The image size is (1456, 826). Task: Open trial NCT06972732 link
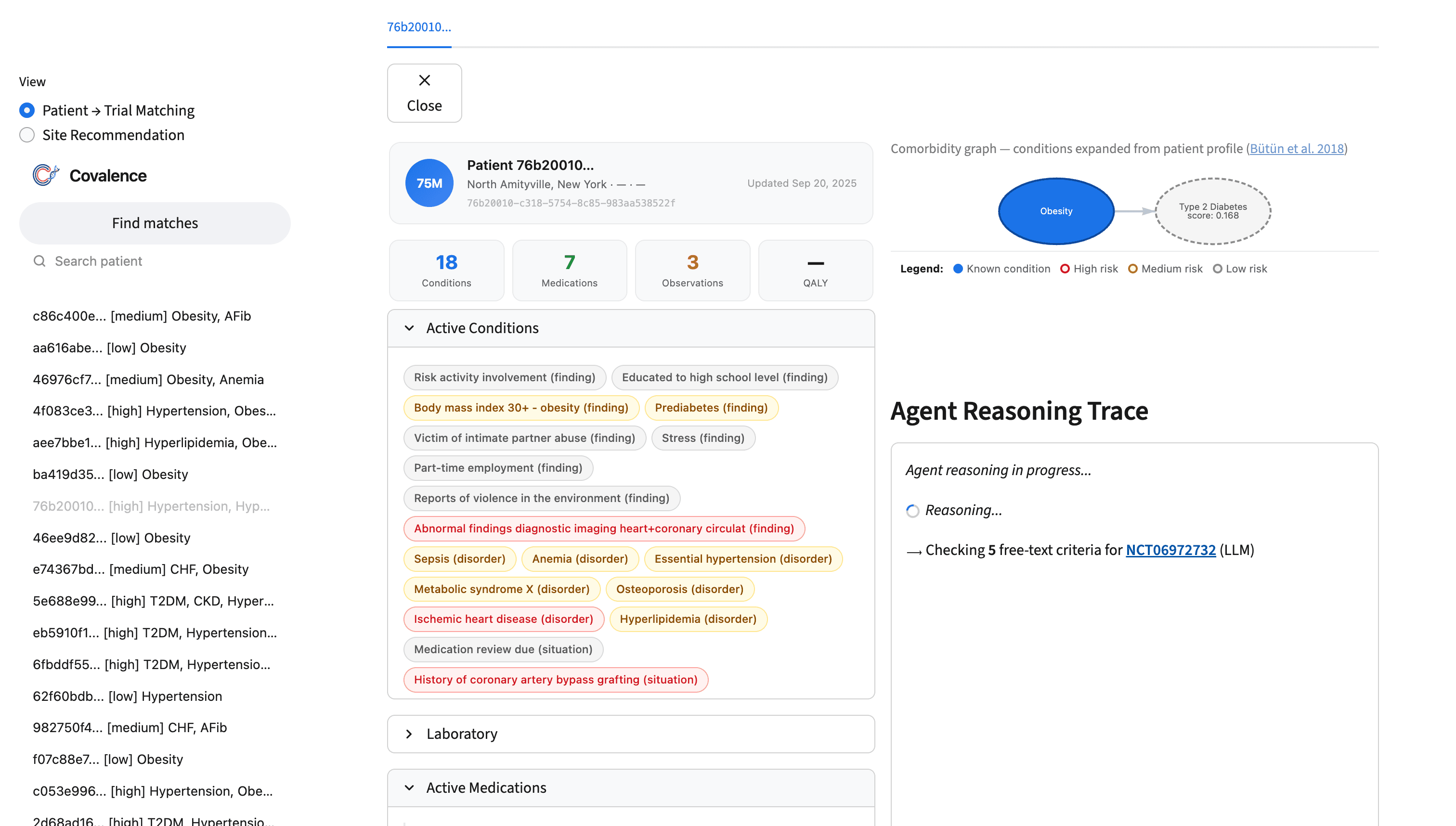(x=1170, y=550)
